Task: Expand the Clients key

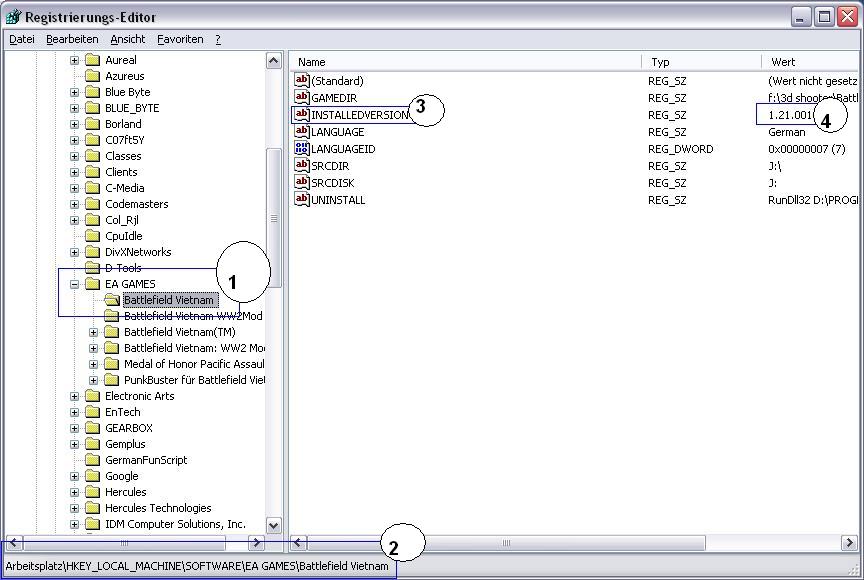Action: [74, 172]
